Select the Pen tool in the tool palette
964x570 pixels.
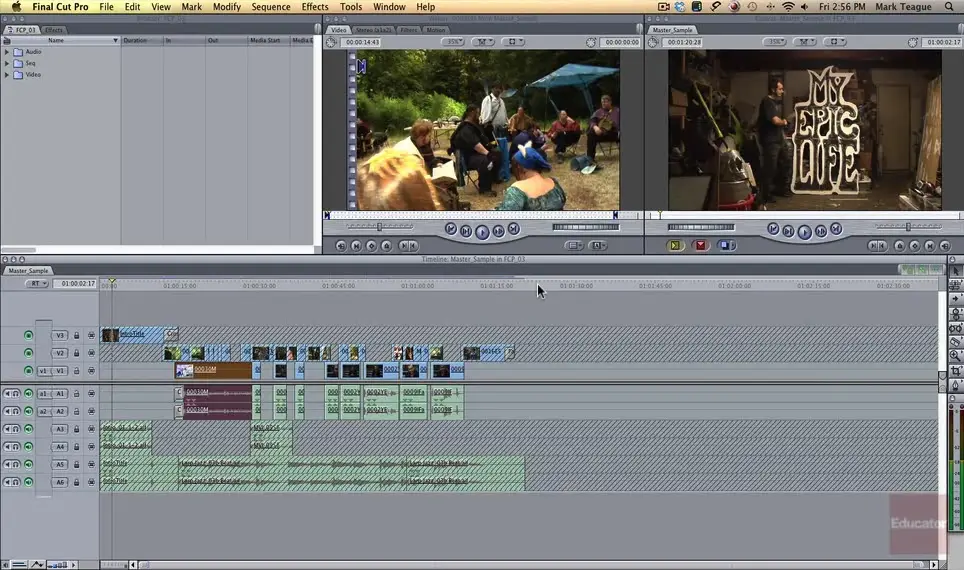[955, 385]
